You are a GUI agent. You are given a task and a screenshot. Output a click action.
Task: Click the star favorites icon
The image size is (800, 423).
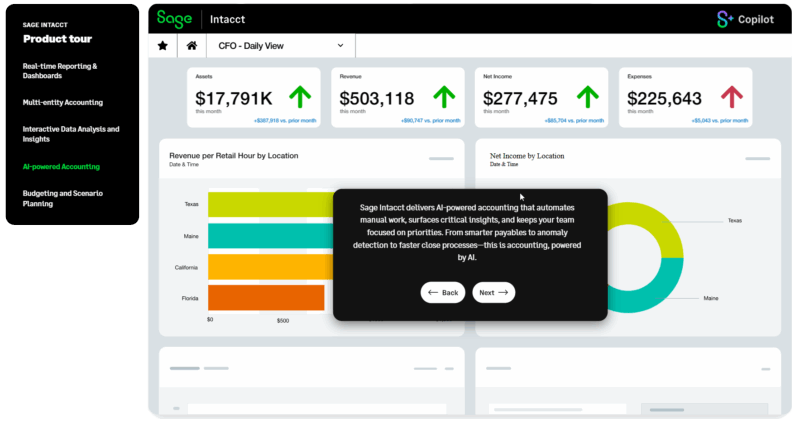[163, 46]
